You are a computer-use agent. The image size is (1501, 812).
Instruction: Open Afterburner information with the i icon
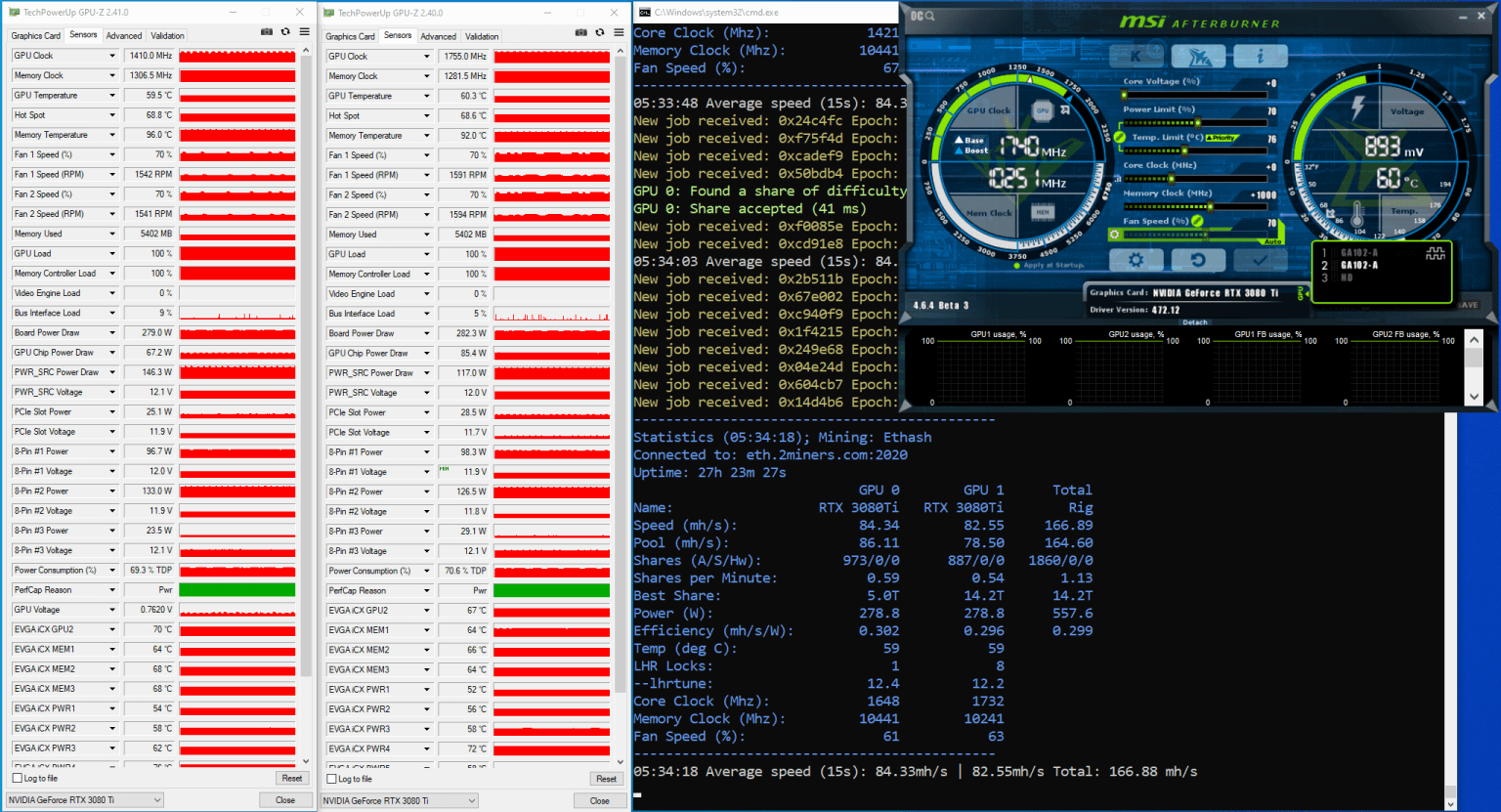click(1260, 56)
